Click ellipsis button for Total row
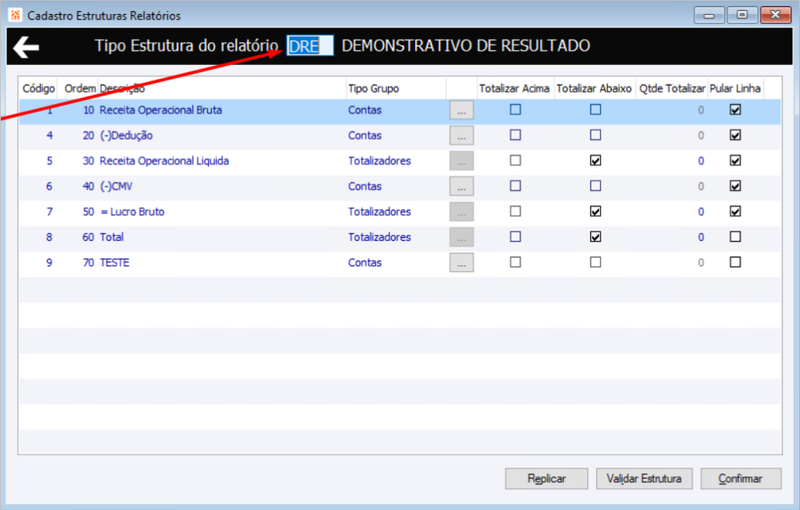 pyautogui.click(x=461, y=237)
